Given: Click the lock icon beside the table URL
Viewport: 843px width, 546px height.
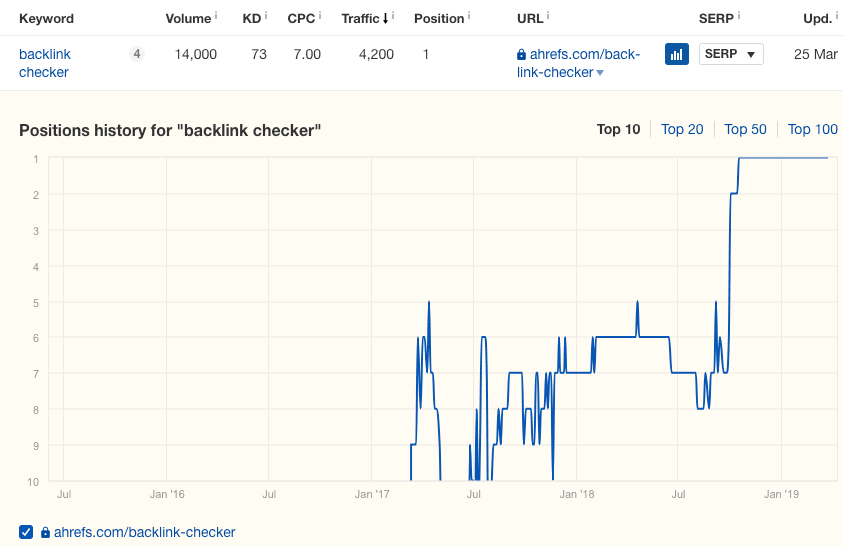Looking at the screenshot, I should tap(521, 55).
